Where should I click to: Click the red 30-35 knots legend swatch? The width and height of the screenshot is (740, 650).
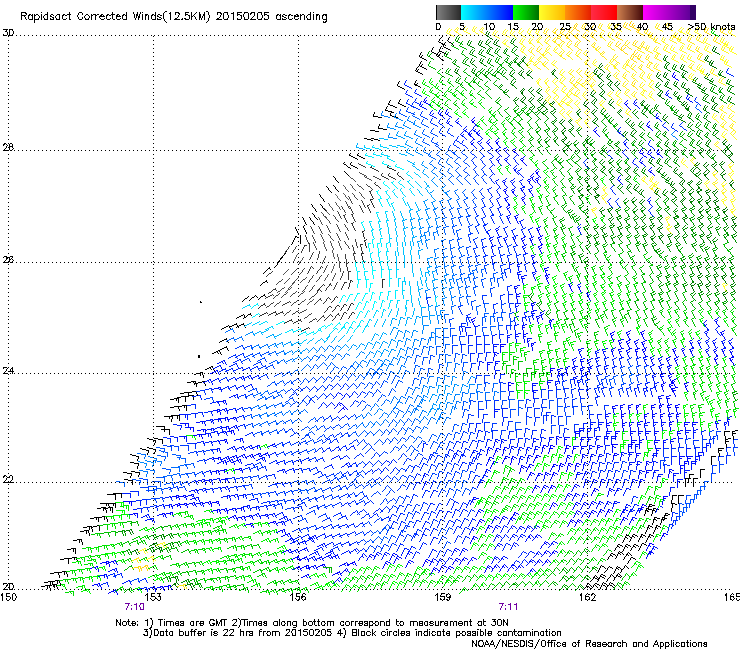pos(605,12)
